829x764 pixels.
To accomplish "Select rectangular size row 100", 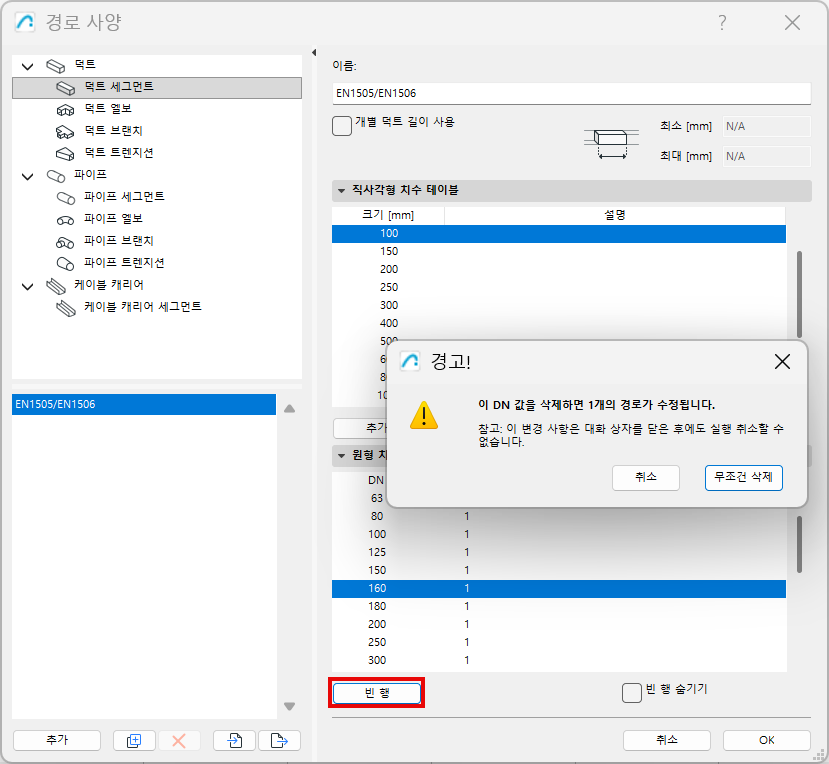I will pyautogui.click(x=559, y=234).
